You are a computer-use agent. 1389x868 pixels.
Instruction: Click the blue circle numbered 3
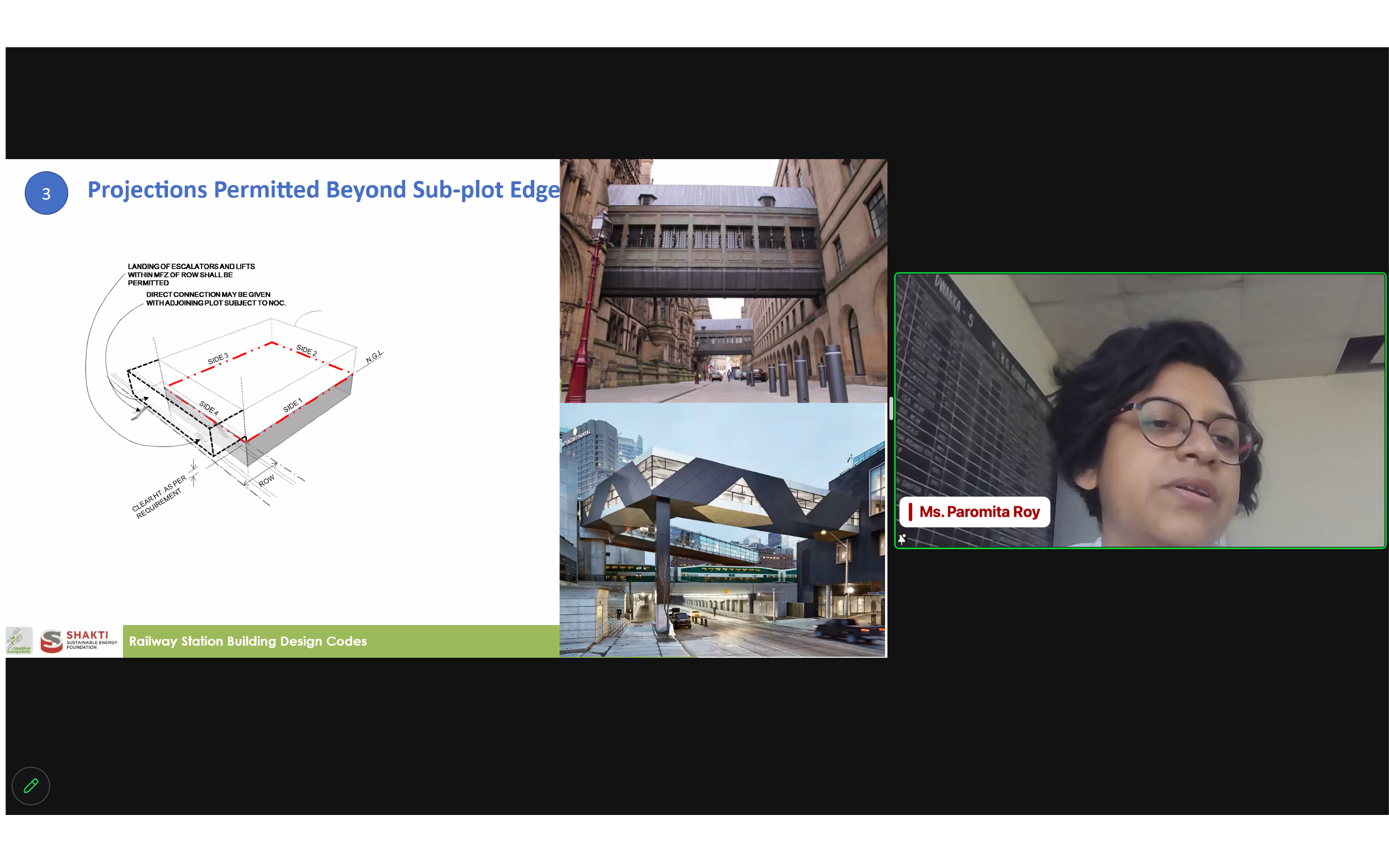point(46,193)
